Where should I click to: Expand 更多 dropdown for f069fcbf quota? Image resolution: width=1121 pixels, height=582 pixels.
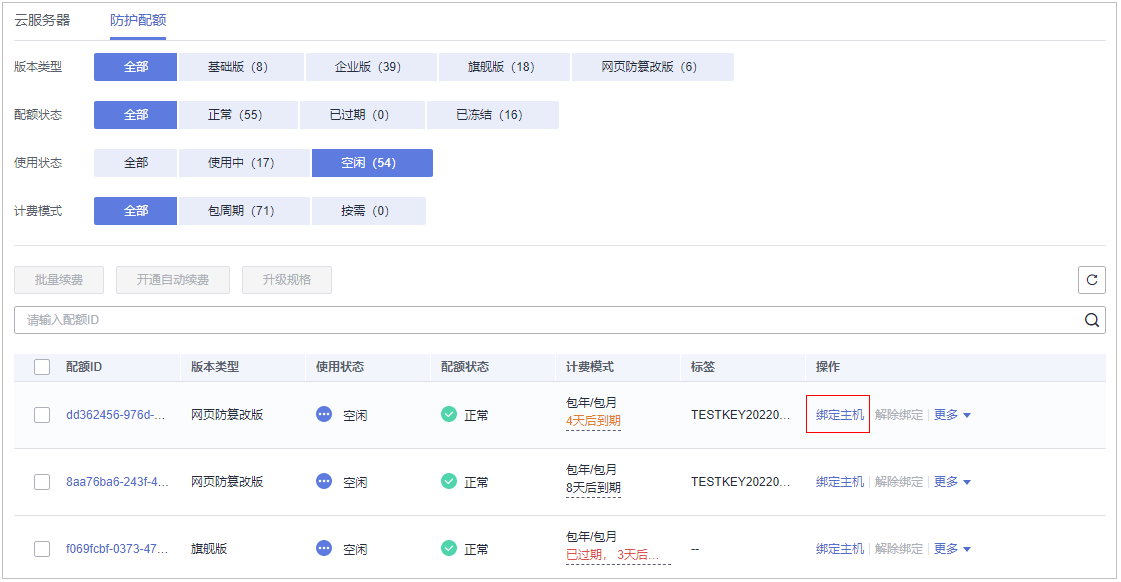click(952, 549)
